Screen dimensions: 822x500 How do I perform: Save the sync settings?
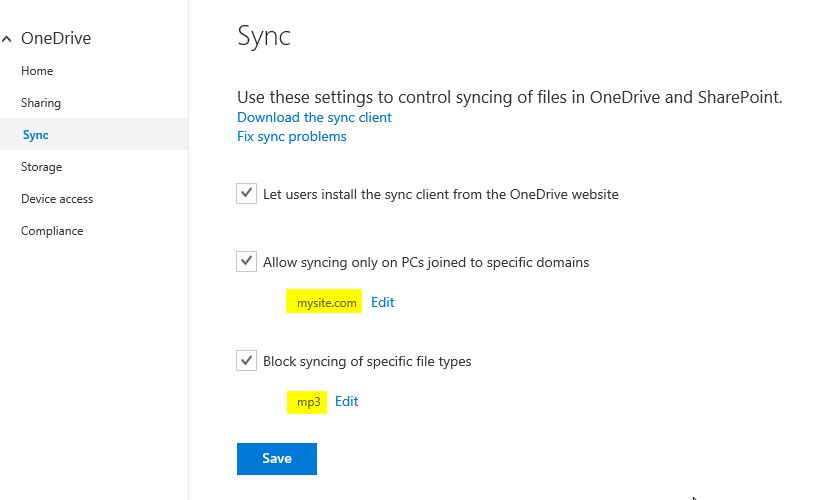(277, 459)
